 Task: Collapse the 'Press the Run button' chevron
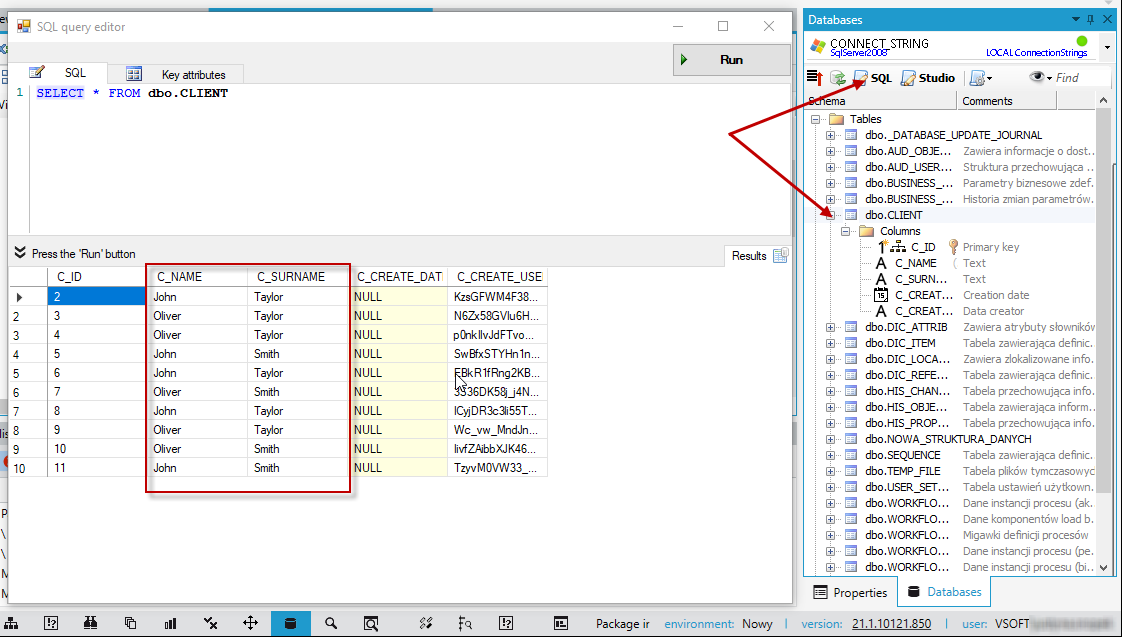19,253
